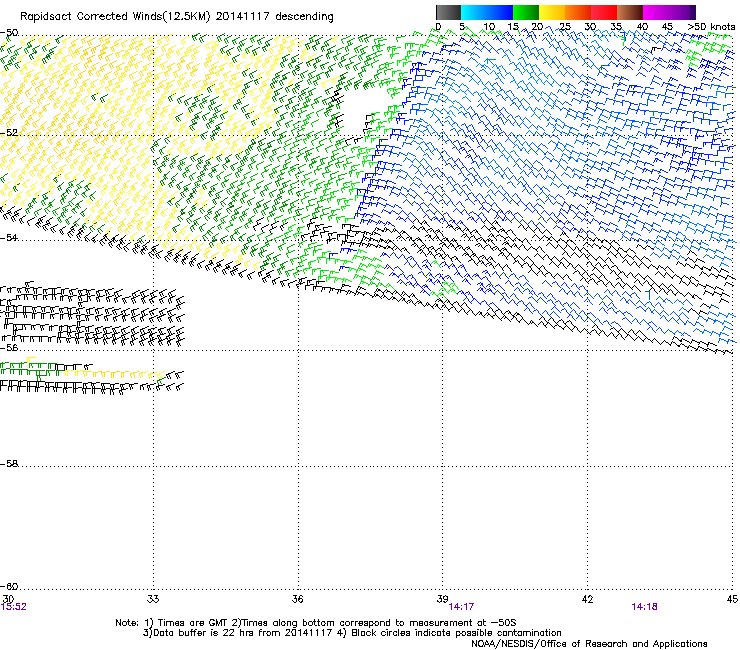
Task: Click the '-52' latitude label
Action: pos(9,133)
